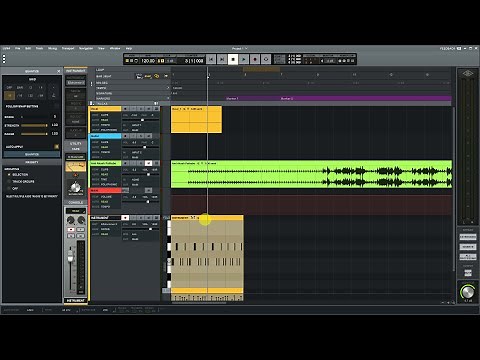Click the Quantize apply button

point(32,155)
